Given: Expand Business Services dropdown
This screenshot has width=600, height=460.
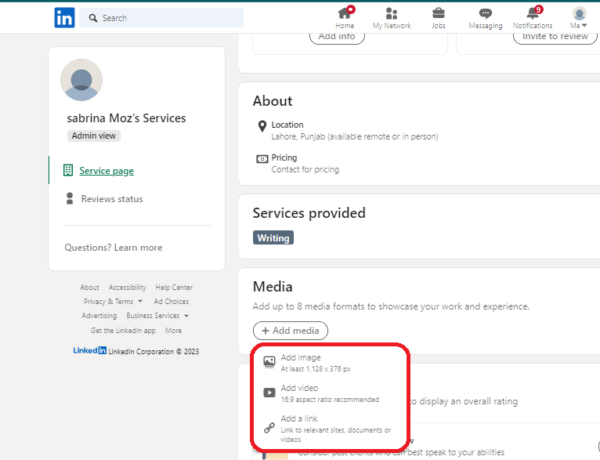Looking at the screenshot, I should click(157, 316).
